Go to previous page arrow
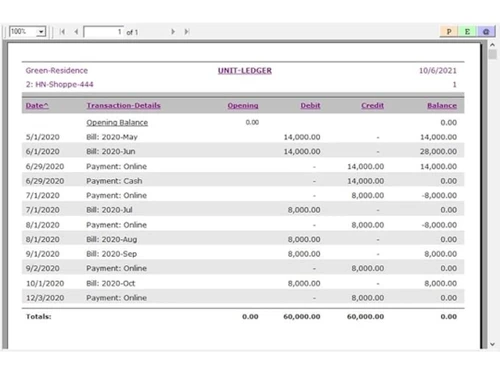Viewport: 500px width, 375px height. pyautogui.click(x=76, y=32)
